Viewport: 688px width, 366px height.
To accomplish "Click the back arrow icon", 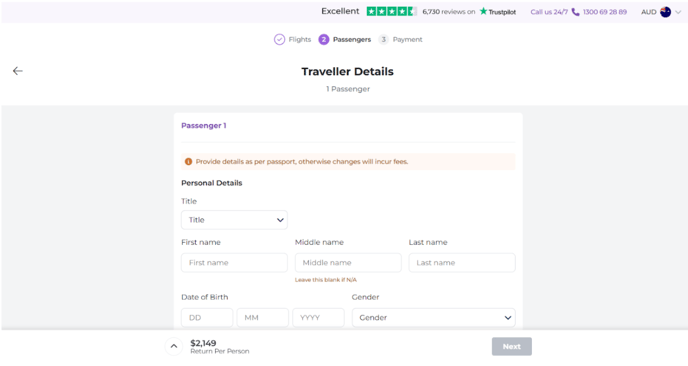I will pyautogui.click(x=18, y=71).
